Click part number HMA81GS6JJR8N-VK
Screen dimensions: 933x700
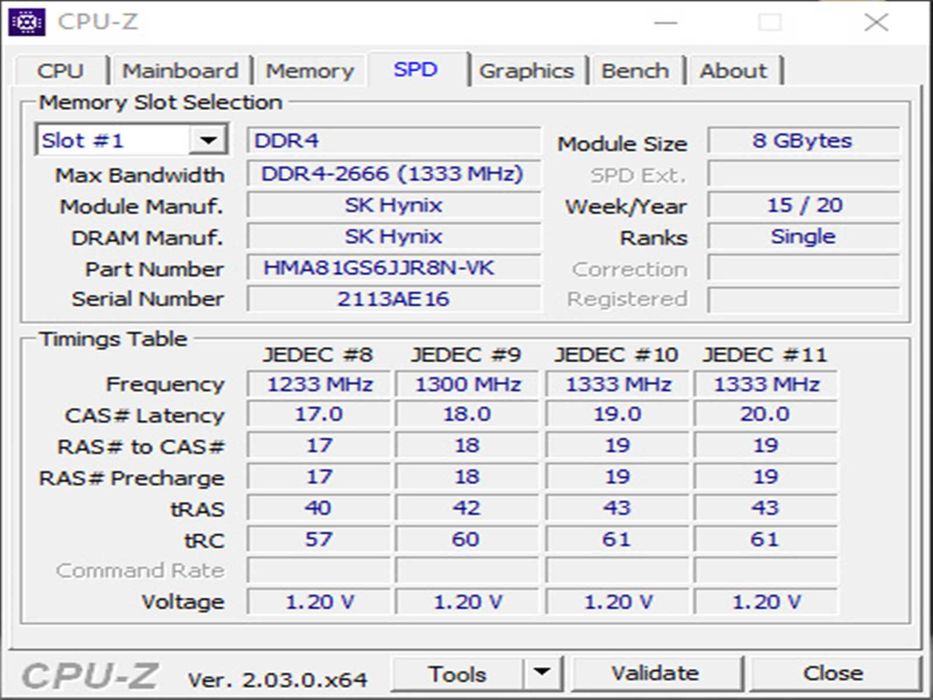coord(394,268)
